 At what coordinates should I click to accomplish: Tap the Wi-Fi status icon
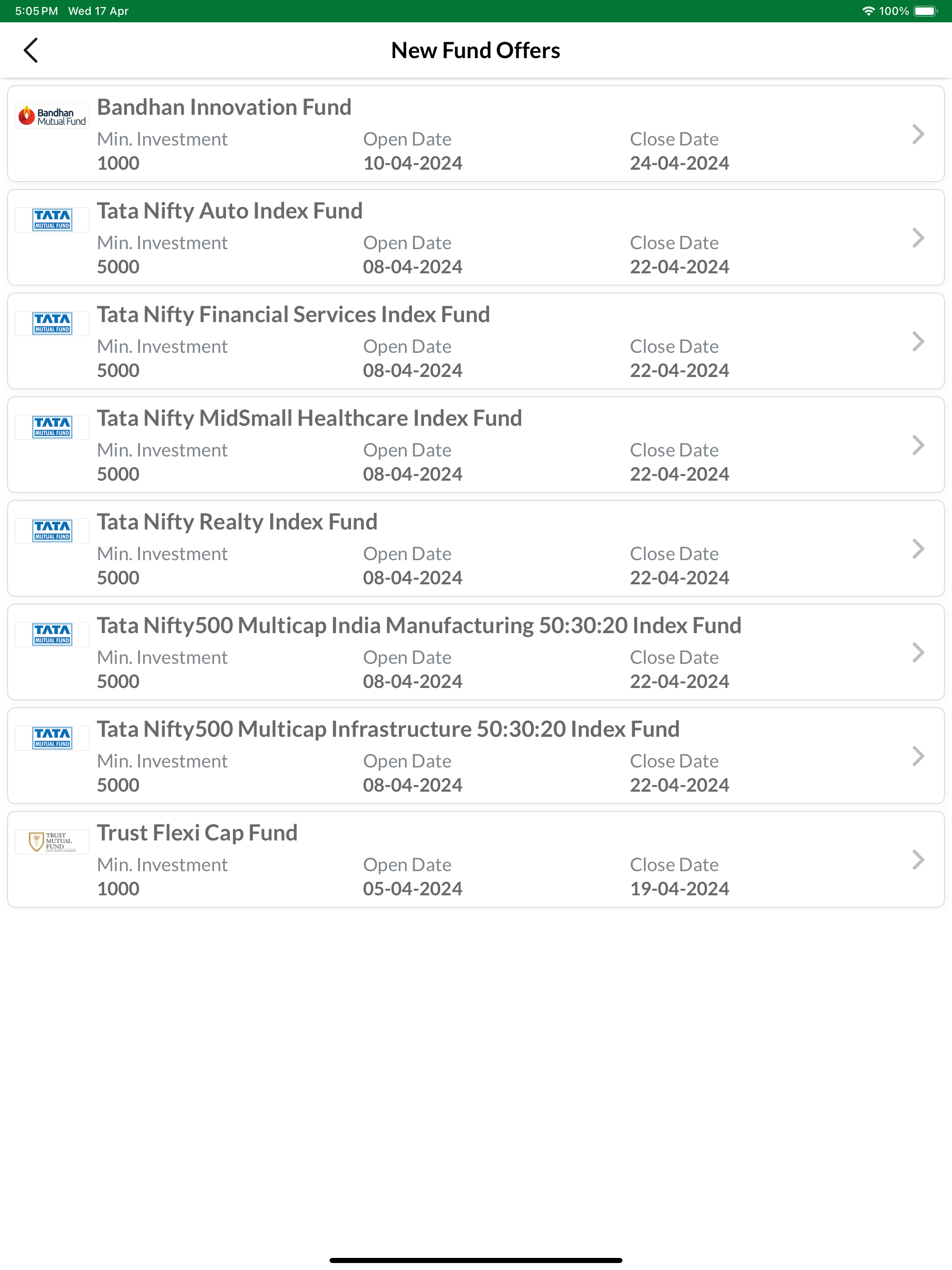[x=868, y=11]
